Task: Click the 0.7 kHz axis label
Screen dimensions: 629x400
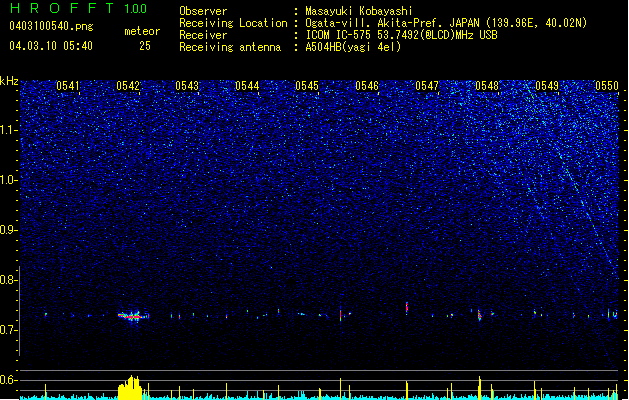Action: pos(9,330)
